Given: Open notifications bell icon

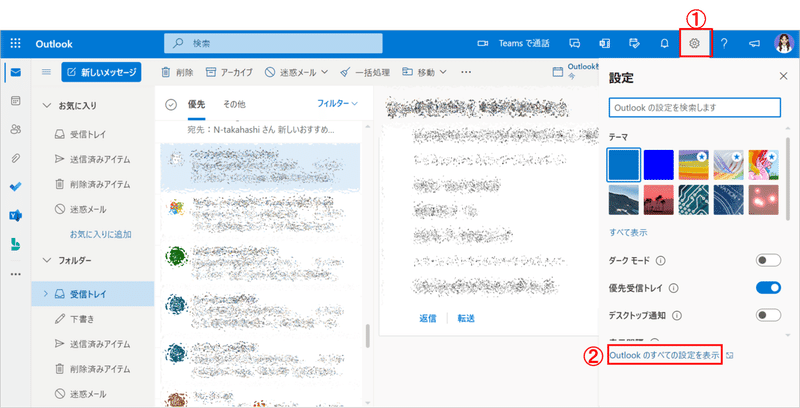Looking at the screenshot, I should click(664, 44).
